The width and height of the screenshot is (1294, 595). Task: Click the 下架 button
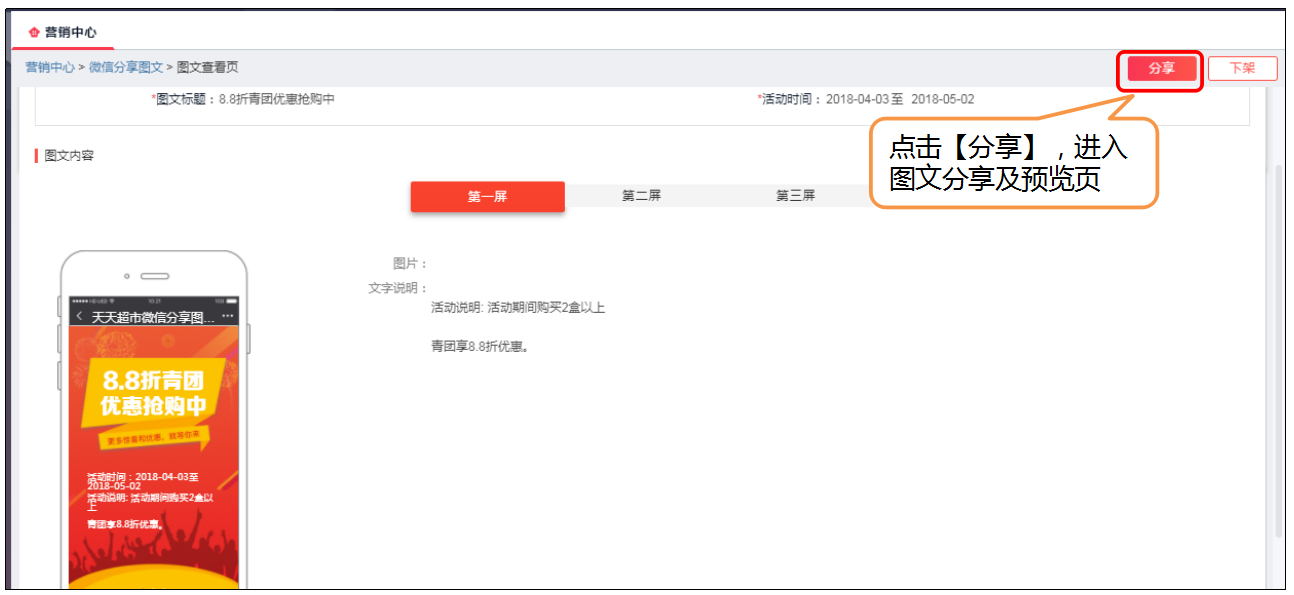click(x=1242, y=68)
